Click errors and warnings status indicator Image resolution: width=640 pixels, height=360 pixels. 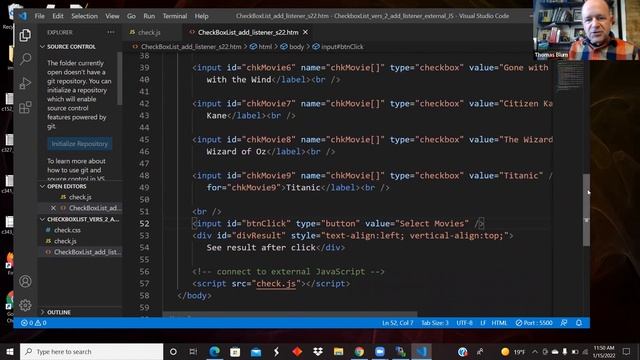(x=33, y=323)
